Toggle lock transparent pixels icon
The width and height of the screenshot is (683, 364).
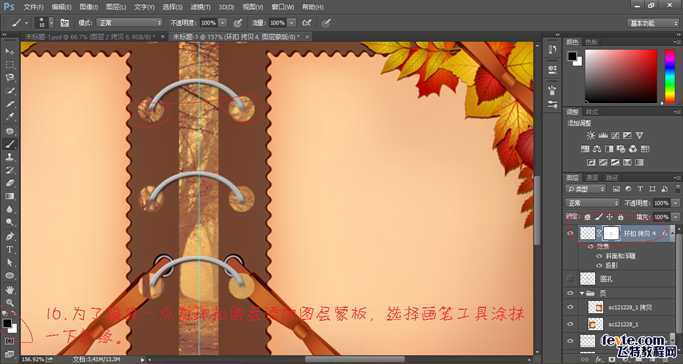point(588,216)
